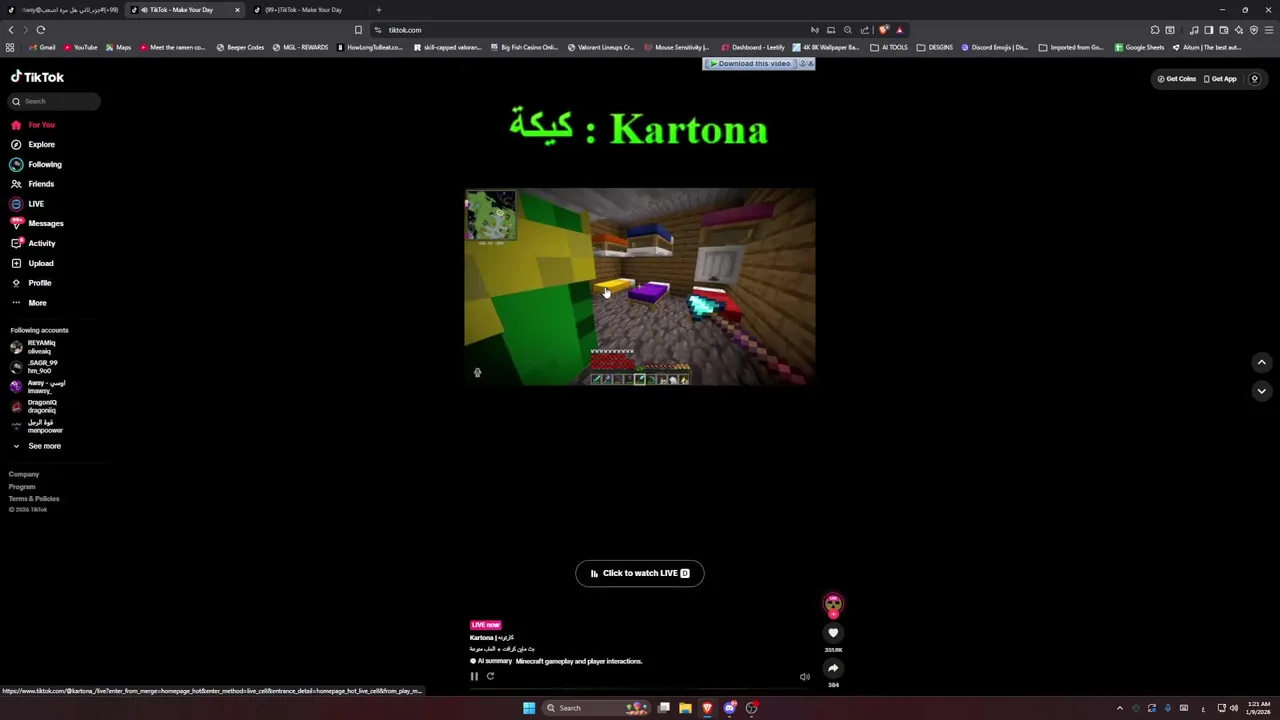Open the Gmail bookmark

[42, 47]
